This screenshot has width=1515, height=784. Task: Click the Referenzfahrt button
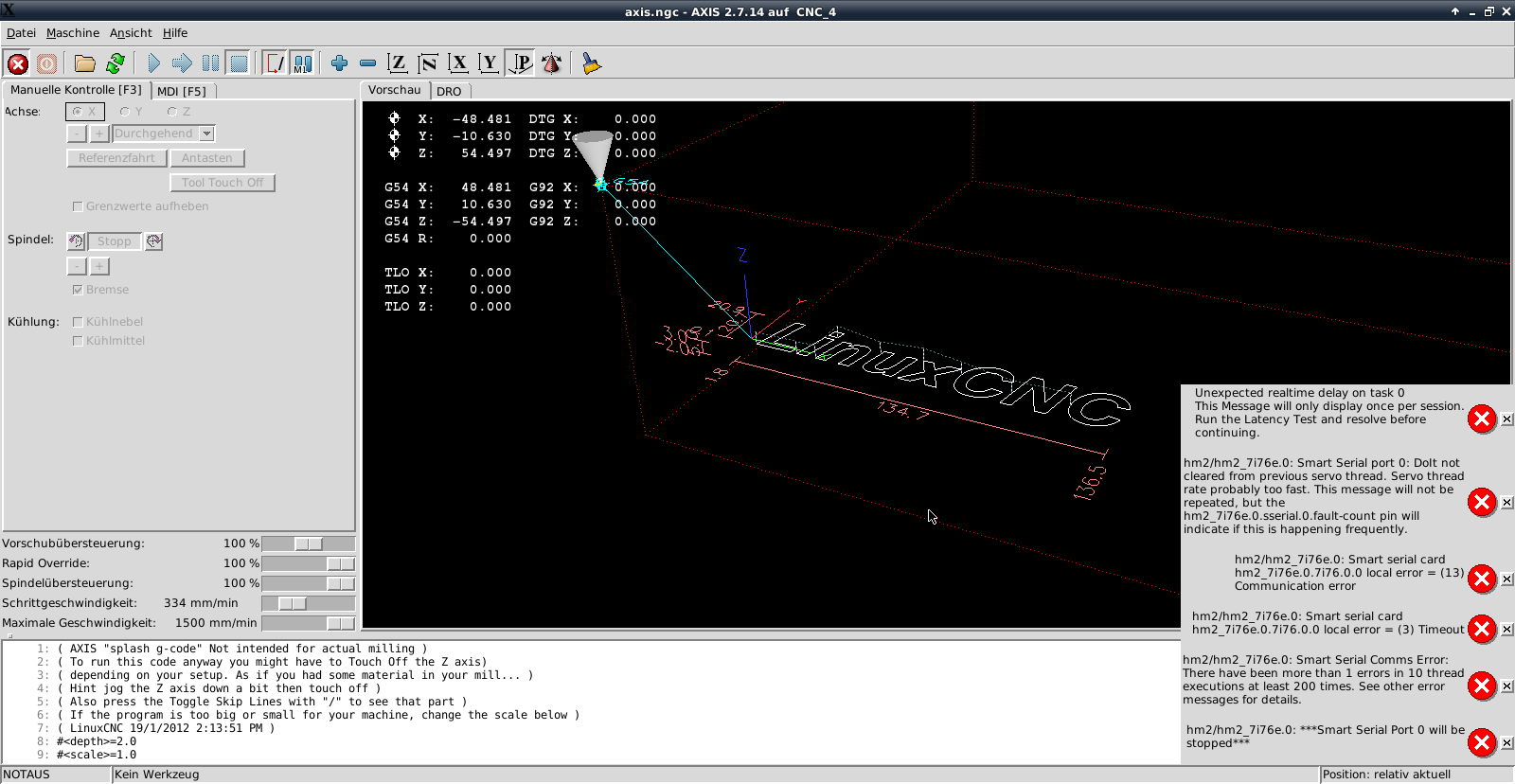[116, 158]
